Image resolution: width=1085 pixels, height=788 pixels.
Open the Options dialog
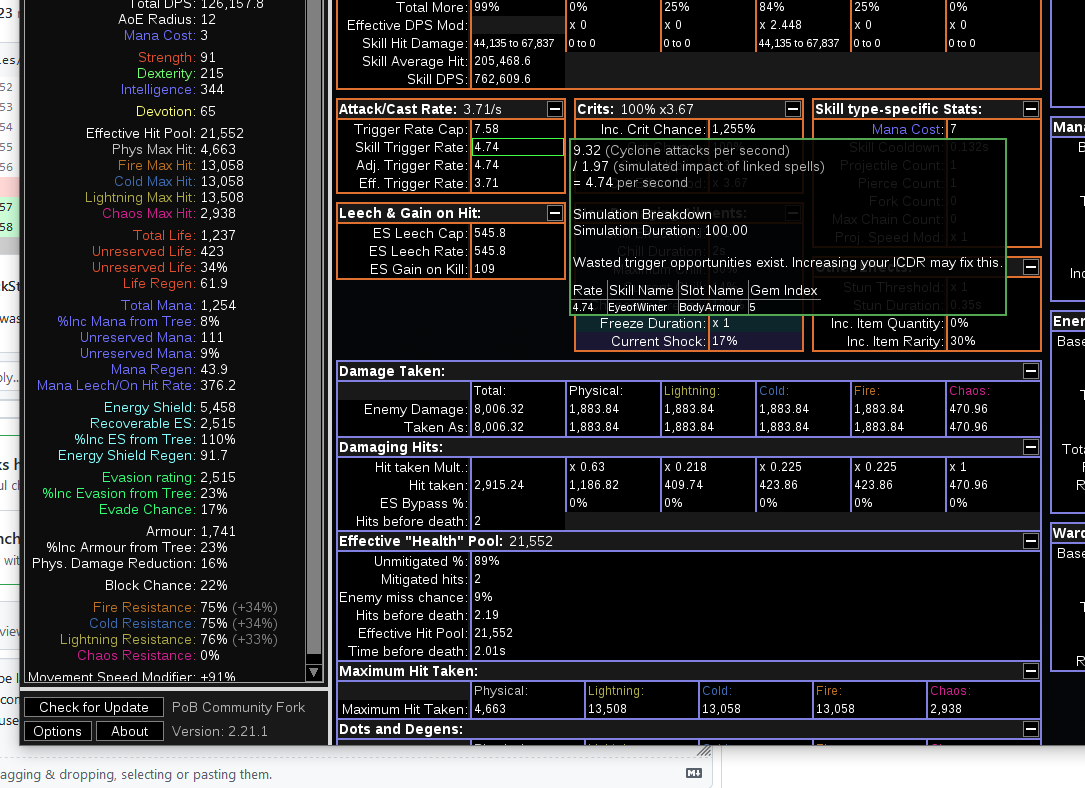click(x=57, y=731)
